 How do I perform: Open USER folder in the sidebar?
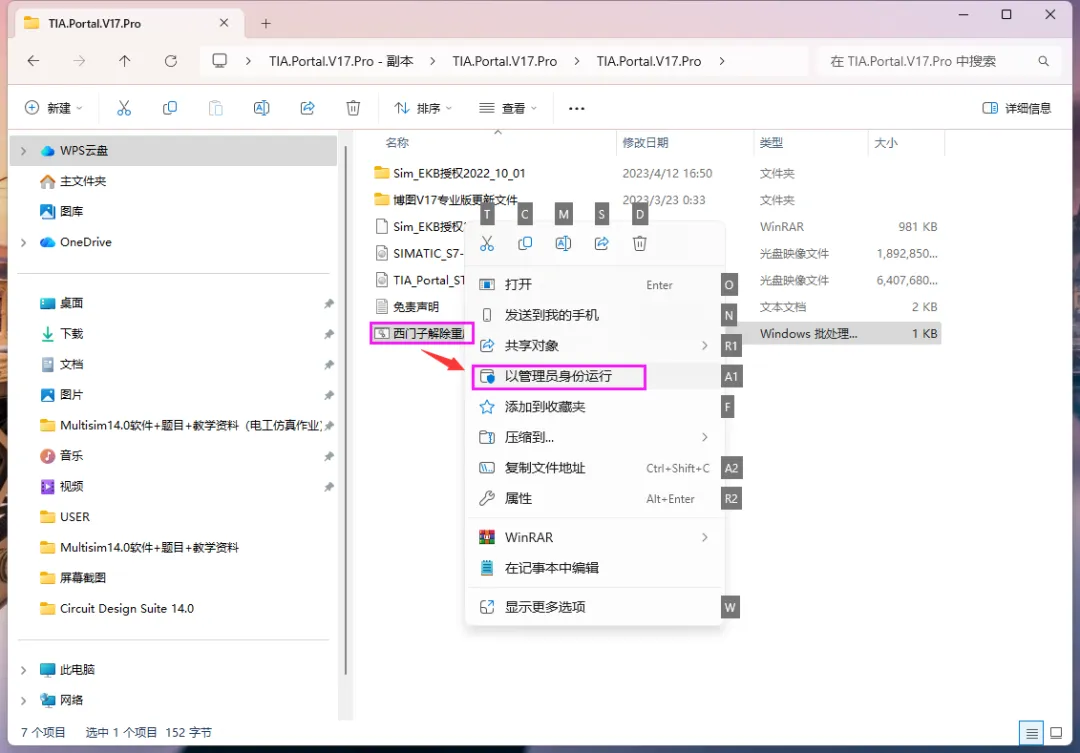(x=65, y=517)
